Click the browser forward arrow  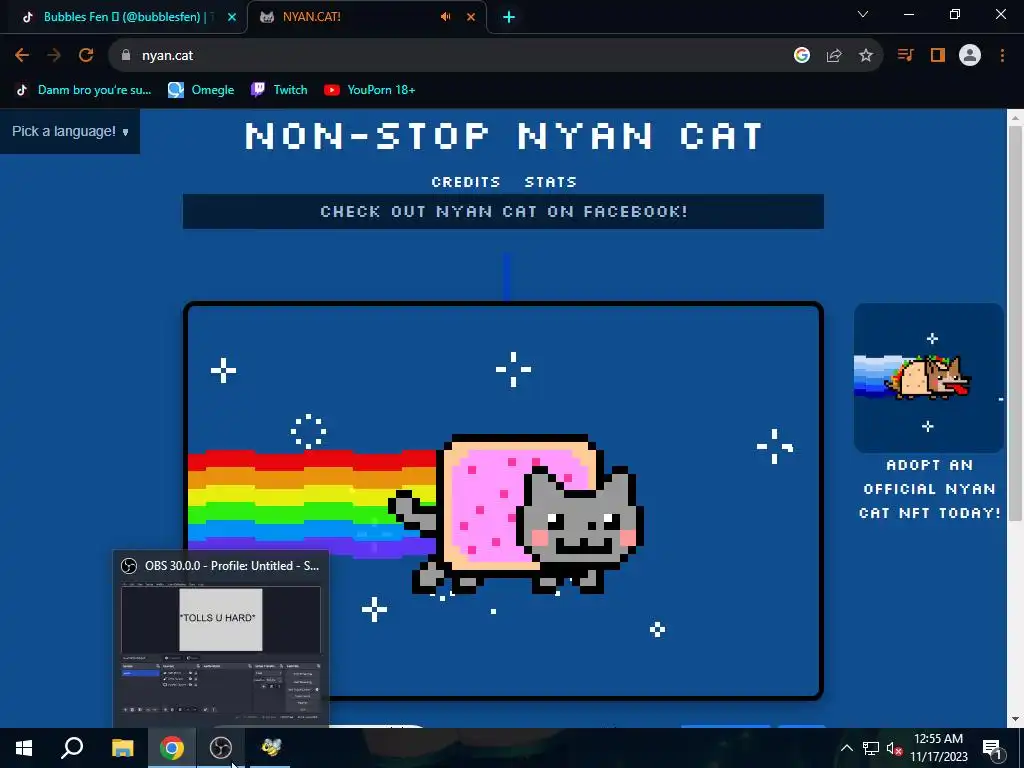coord(54,56)
